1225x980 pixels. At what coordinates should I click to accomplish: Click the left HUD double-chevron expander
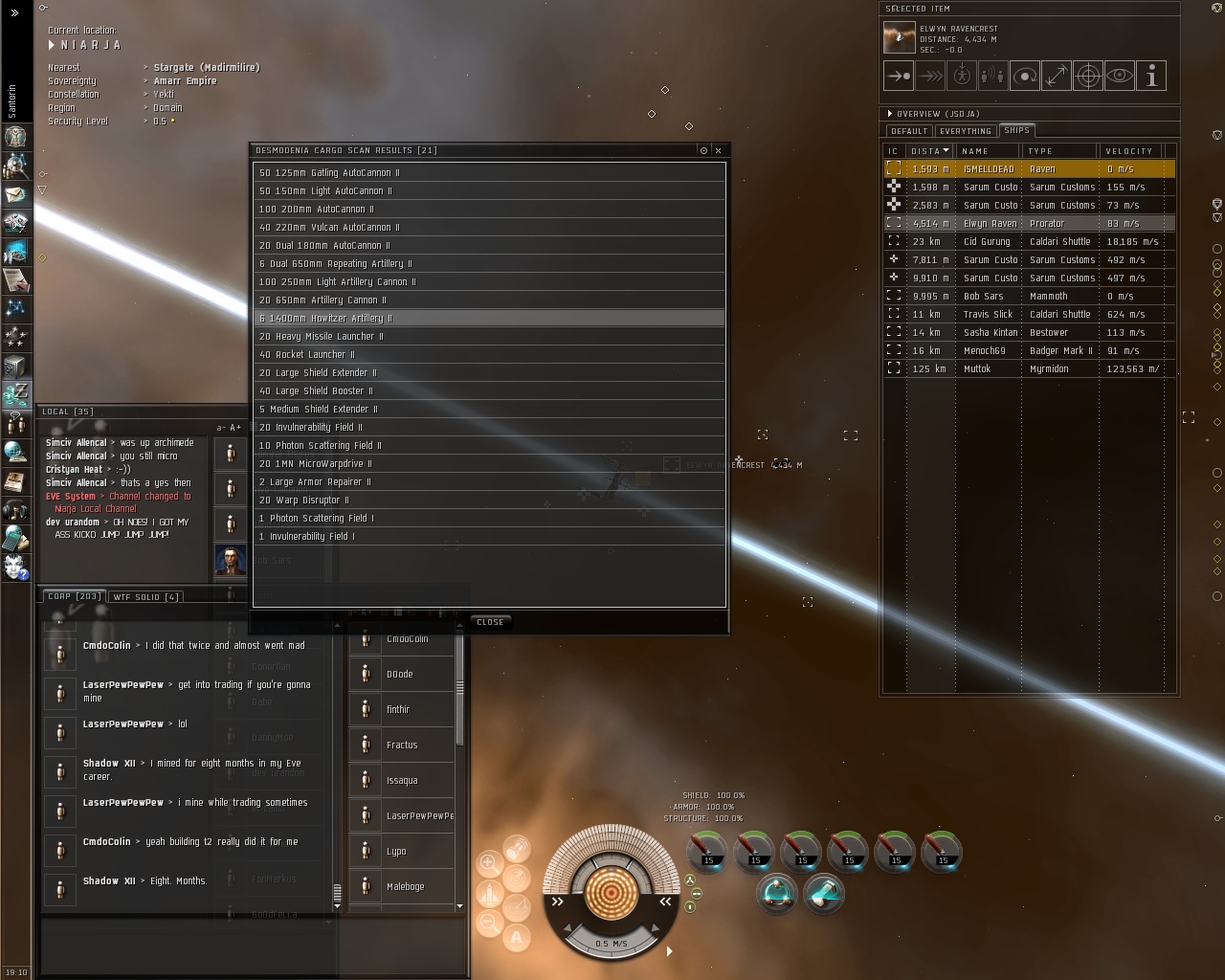click(x=558, y=902)
